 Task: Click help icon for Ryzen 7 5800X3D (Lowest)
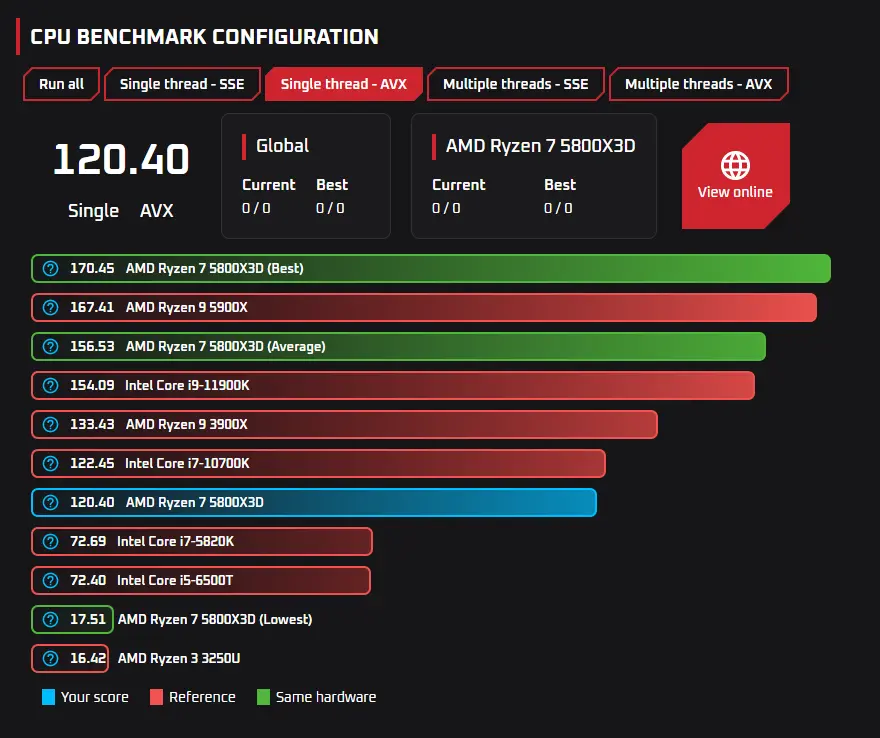pos(51,620)
